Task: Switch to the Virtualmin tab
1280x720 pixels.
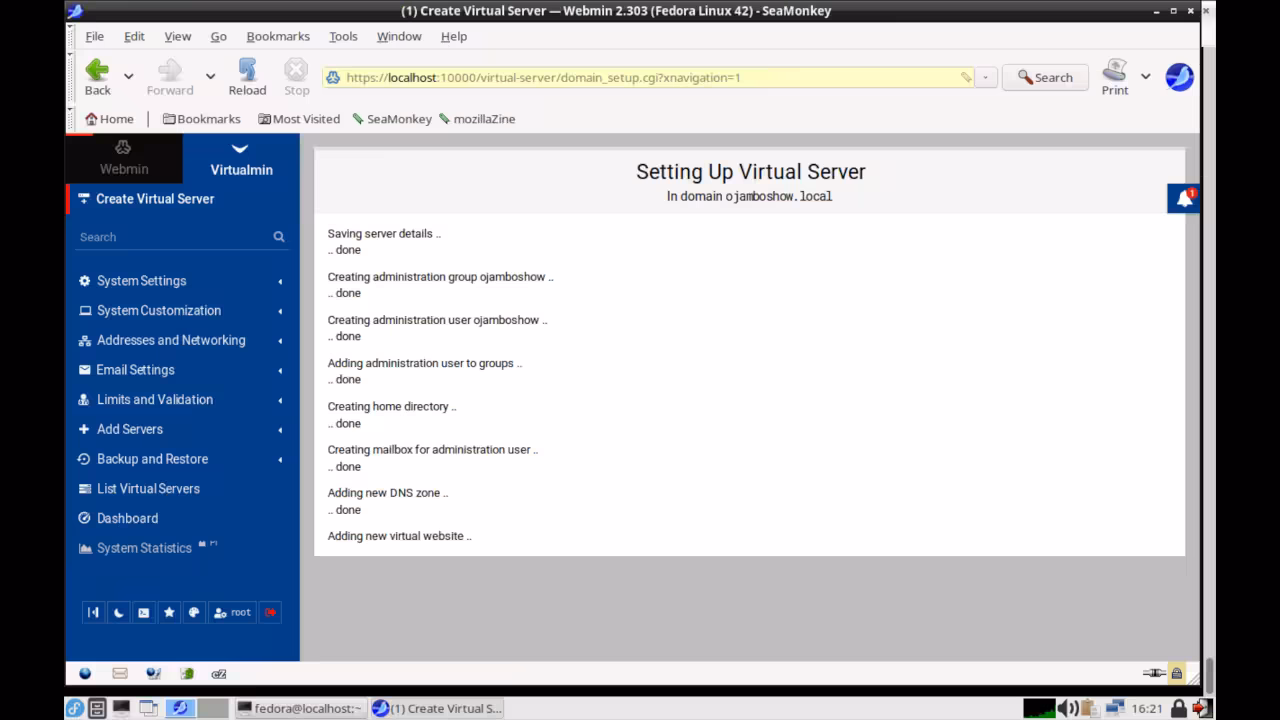Action: pos(241,159)
